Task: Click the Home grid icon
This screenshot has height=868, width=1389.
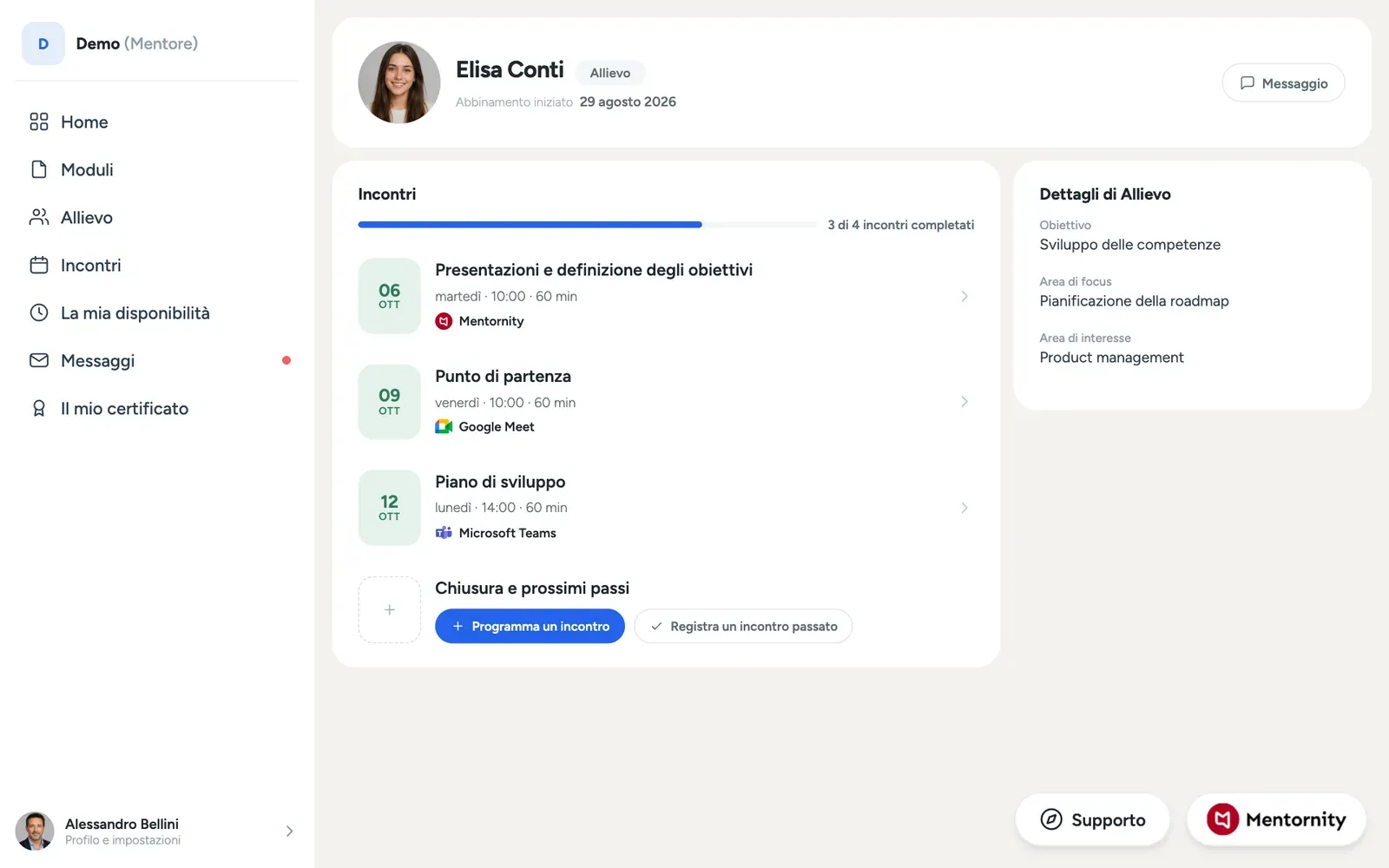Action: [x=39, y=122]
